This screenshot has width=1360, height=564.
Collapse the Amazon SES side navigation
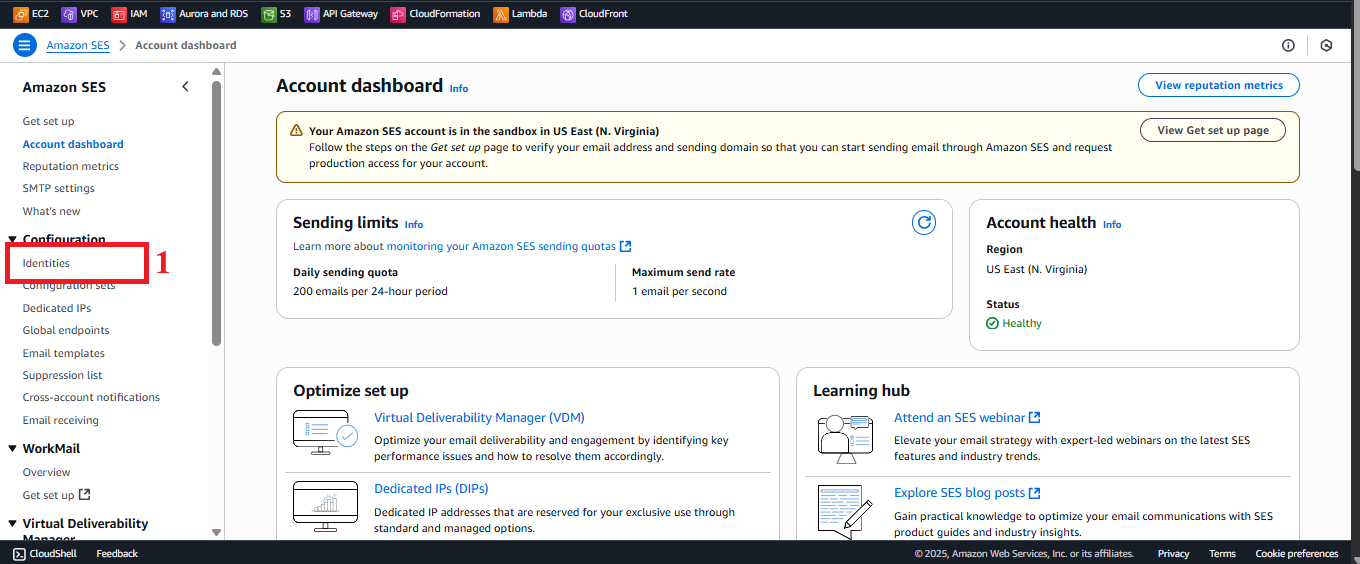[x=185, y=87]
